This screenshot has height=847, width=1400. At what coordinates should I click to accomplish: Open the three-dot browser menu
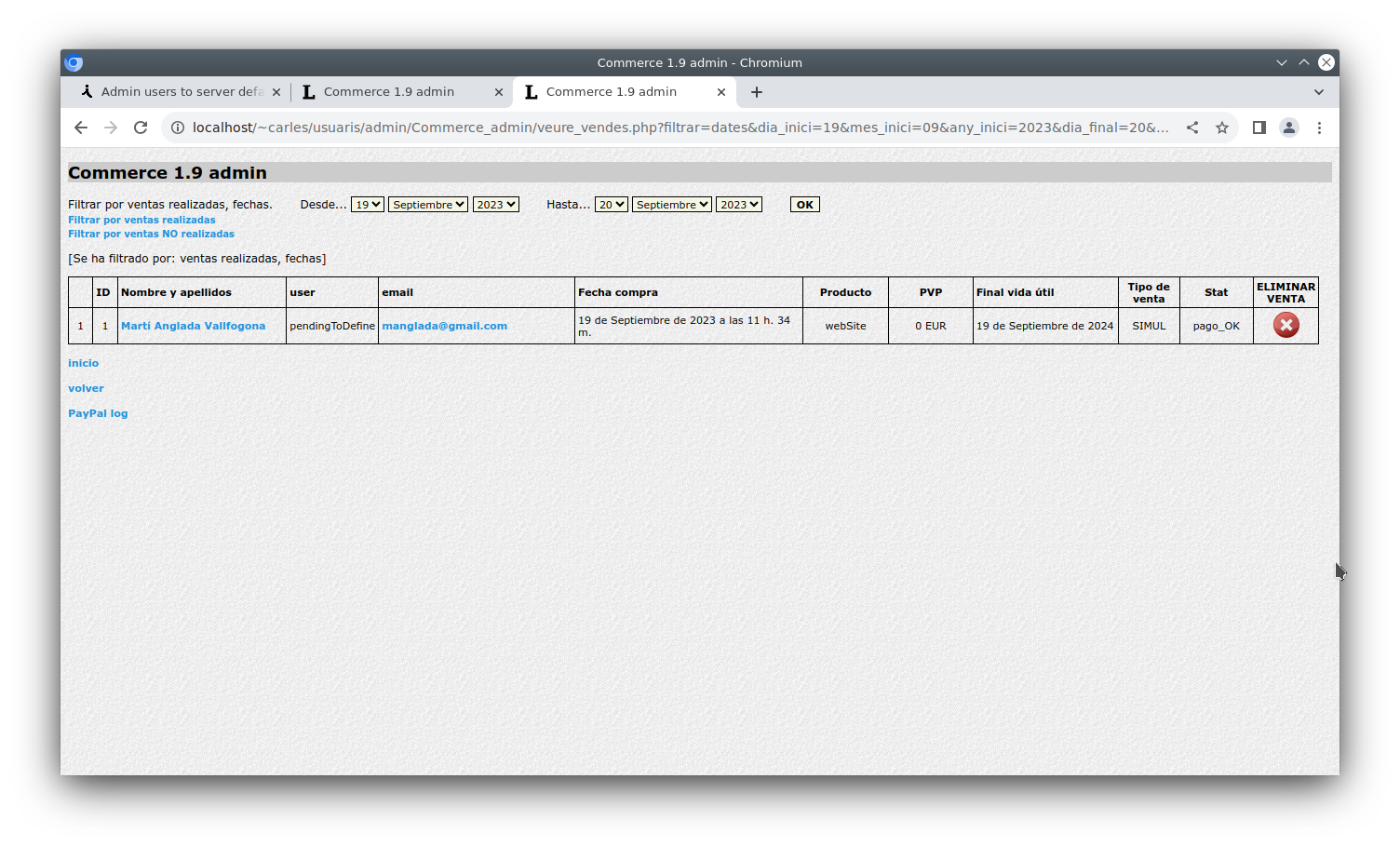click(x=1319, y=128)
